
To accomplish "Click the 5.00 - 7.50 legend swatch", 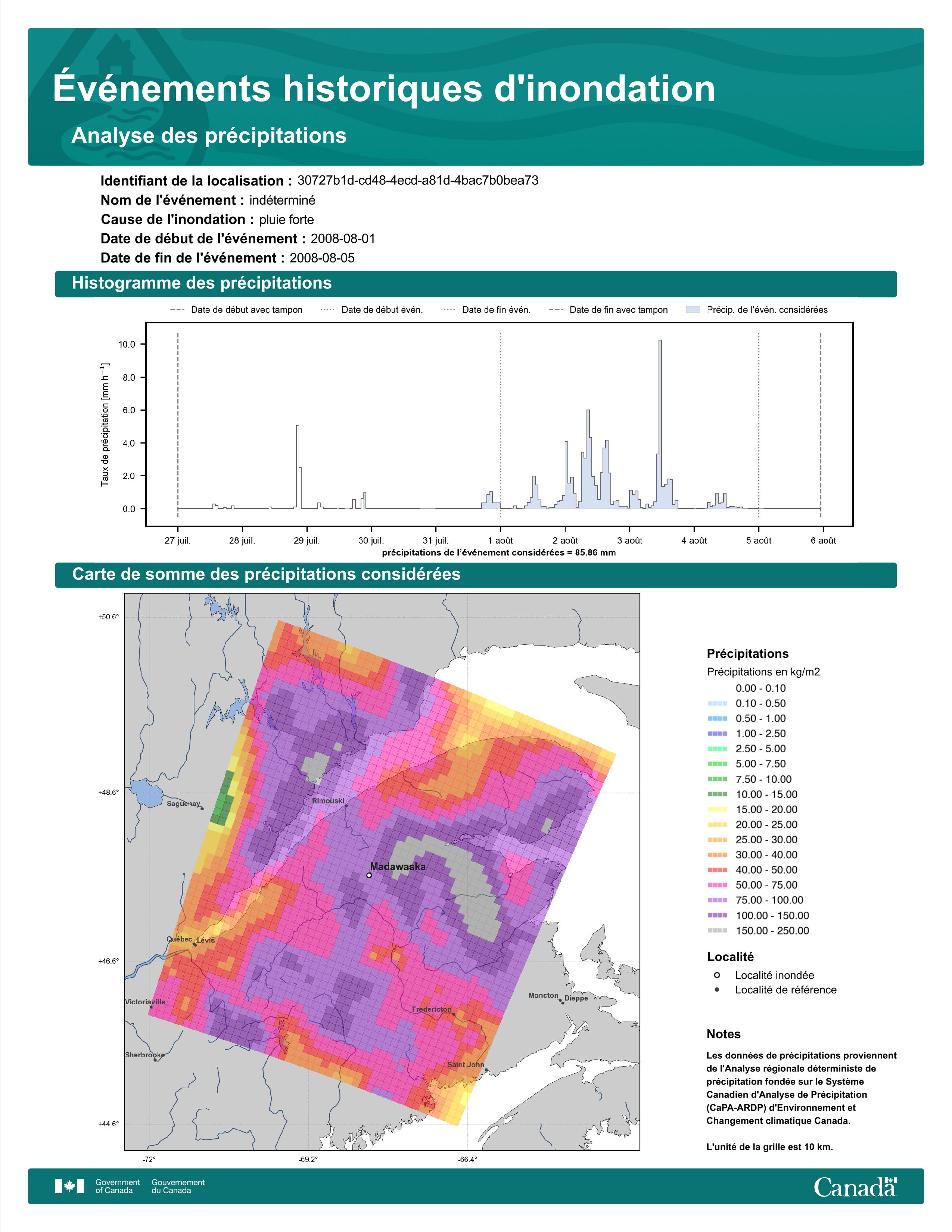I will tap(717, 764).
